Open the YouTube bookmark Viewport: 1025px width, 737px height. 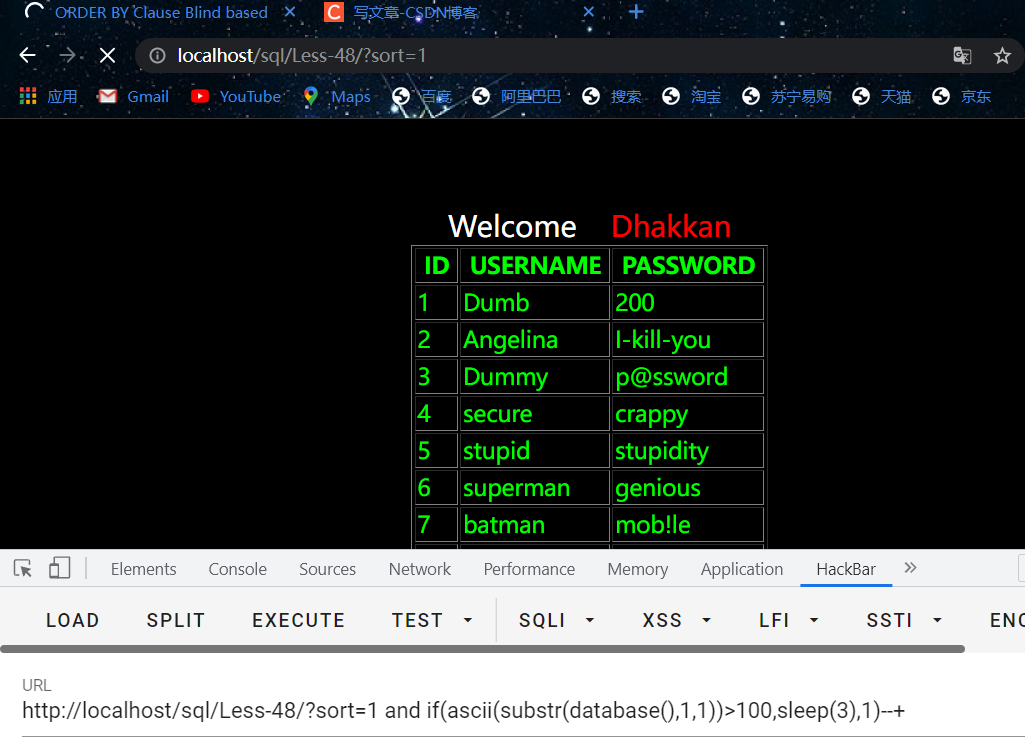[236, 97]
